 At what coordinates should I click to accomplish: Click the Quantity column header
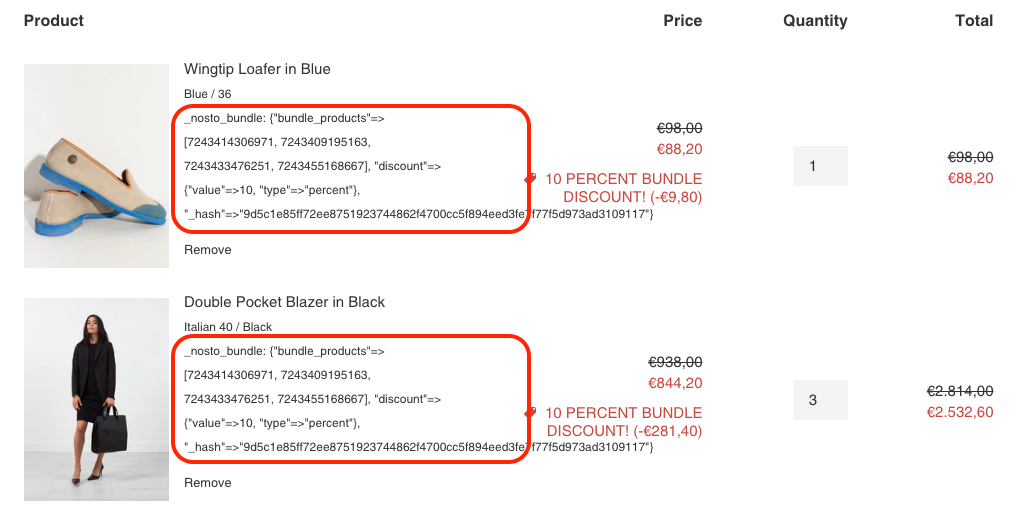tap(815, 21)
